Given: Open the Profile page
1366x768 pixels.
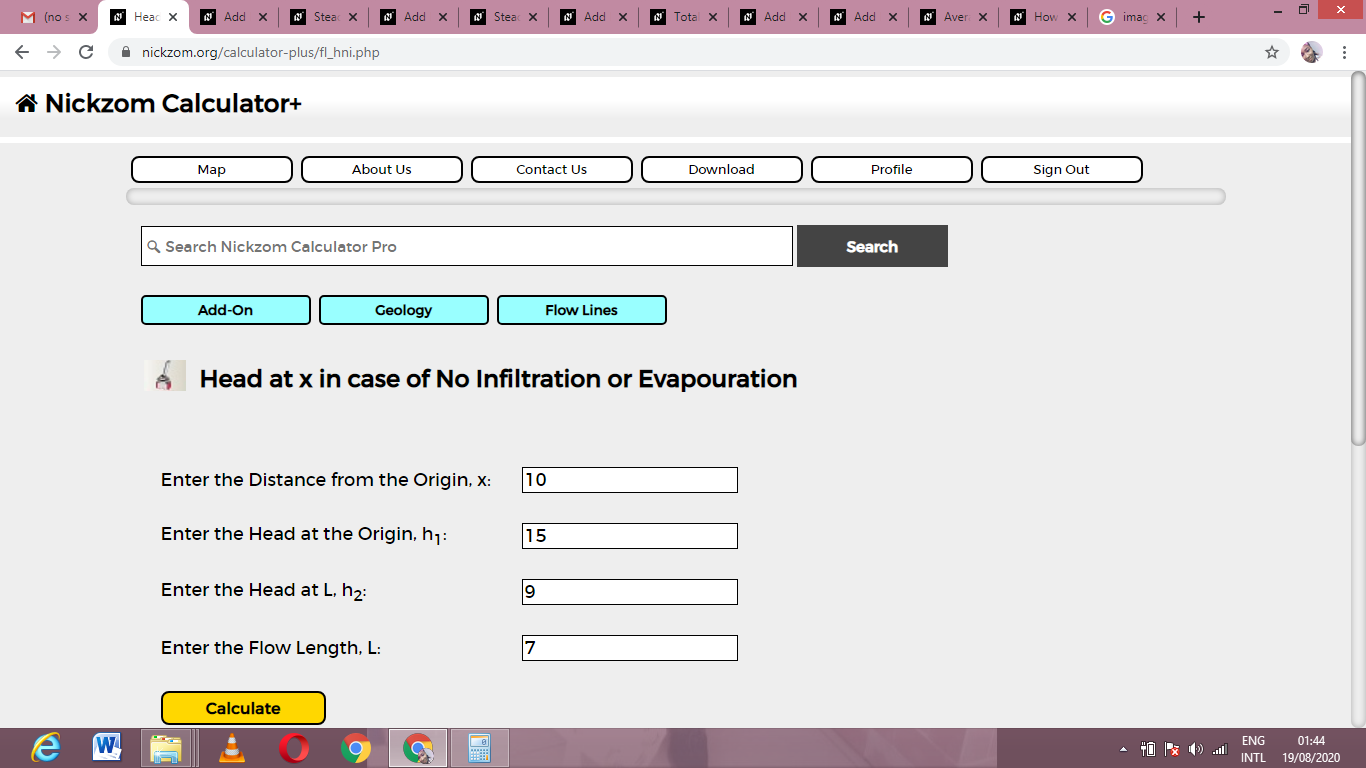Looking at the screenshot, I should [892, 169].
